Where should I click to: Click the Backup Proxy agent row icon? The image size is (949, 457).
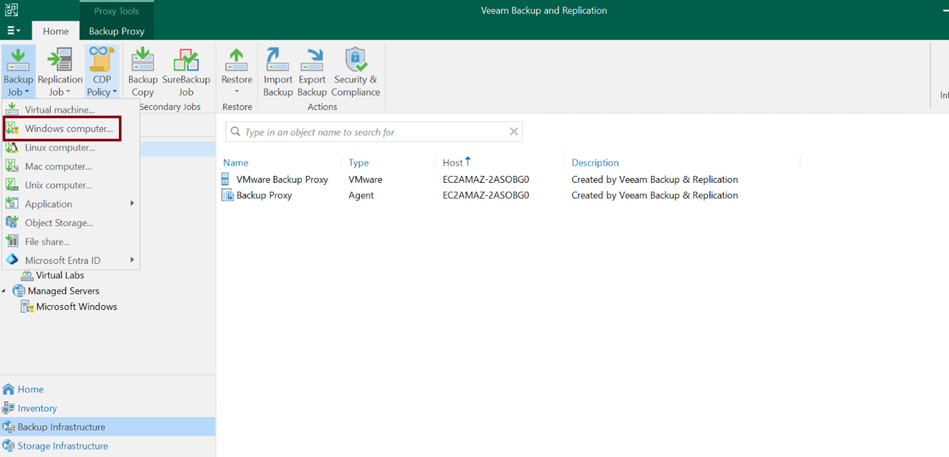[x=227, y=196]
